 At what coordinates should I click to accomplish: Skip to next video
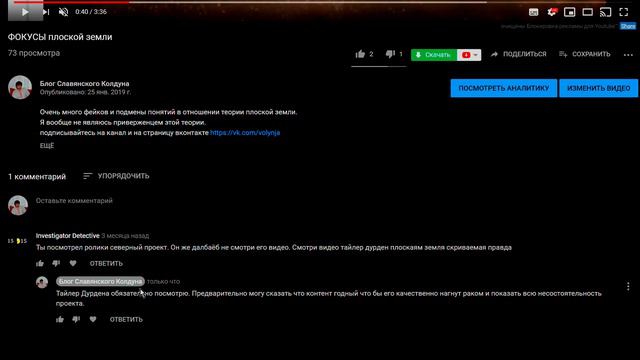coord(46,12)
